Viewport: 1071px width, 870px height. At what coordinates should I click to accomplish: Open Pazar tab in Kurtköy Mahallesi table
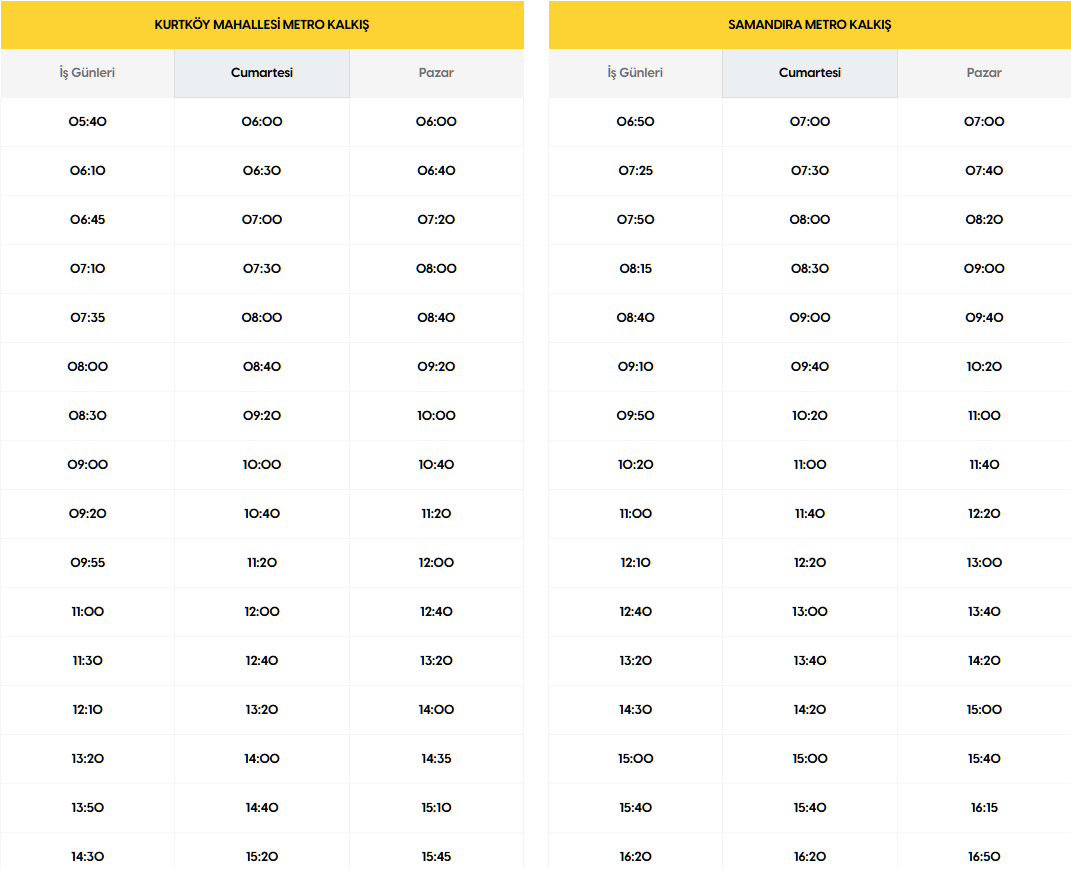[x=436, y=73]
